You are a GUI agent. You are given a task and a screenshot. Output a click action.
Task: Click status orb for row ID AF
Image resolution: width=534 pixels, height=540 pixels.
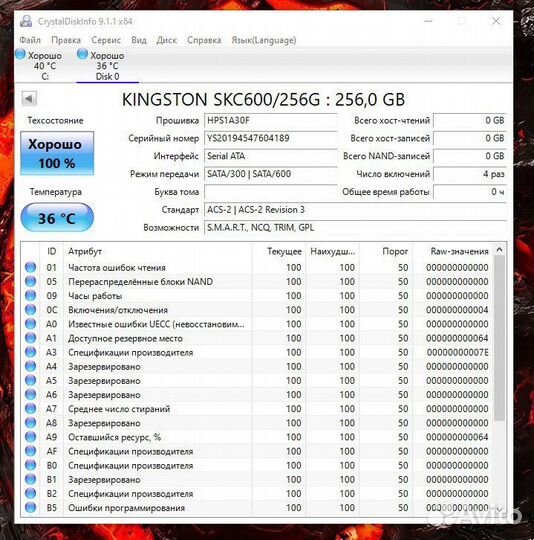pos(31,451)
